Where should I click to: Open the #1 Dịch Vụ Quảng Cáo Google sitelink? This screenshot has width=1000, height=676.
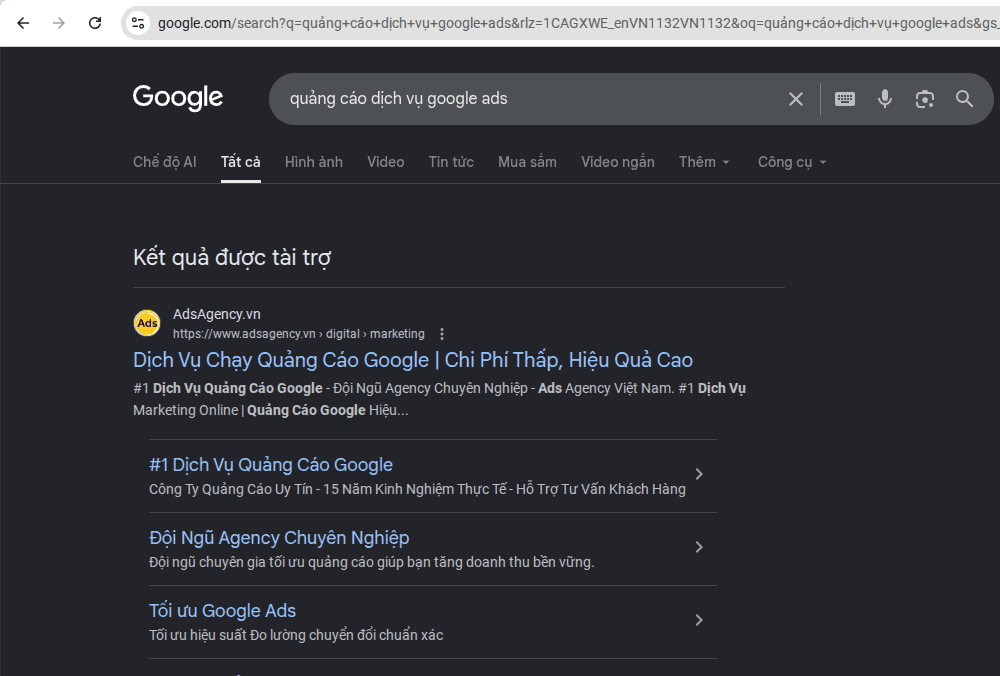click(271, 465)
